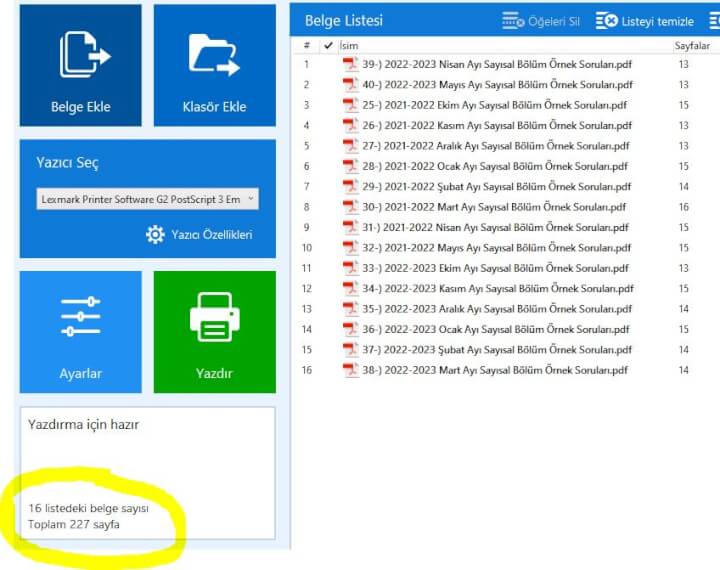Click PDF icon of 39-) Nisan Ayı file

coord(350,64)
